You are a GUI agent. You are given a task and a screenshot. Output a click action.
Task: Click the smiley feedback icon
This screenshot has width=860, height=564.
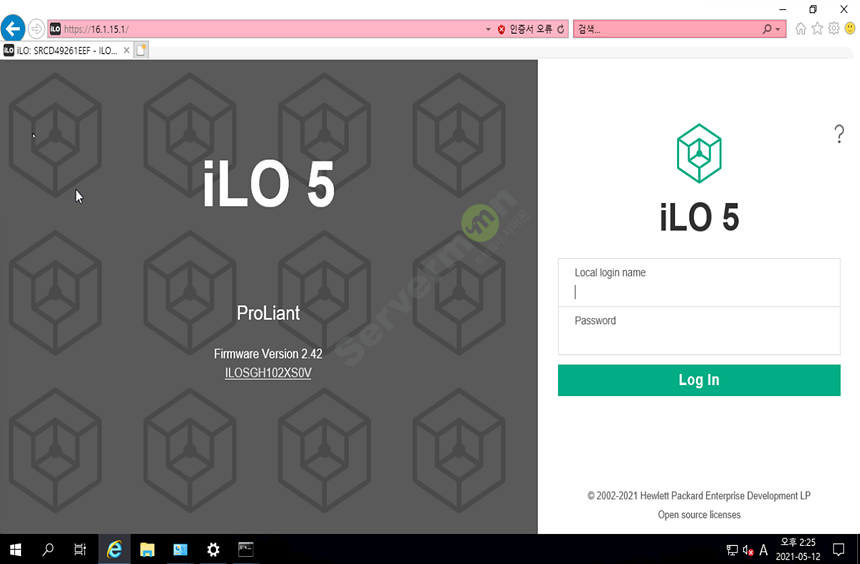pyautogui.click(x=850, y=29)
